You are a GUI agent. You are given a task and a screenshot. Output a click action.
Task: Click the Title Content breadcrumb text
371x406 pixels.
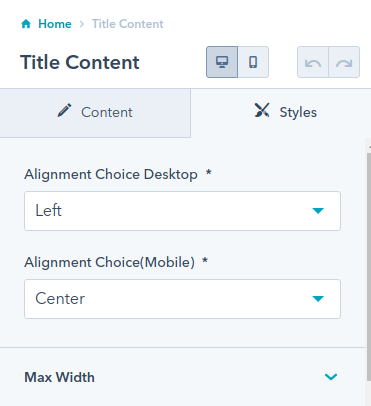pyautogui.click(x=128, y=24)
